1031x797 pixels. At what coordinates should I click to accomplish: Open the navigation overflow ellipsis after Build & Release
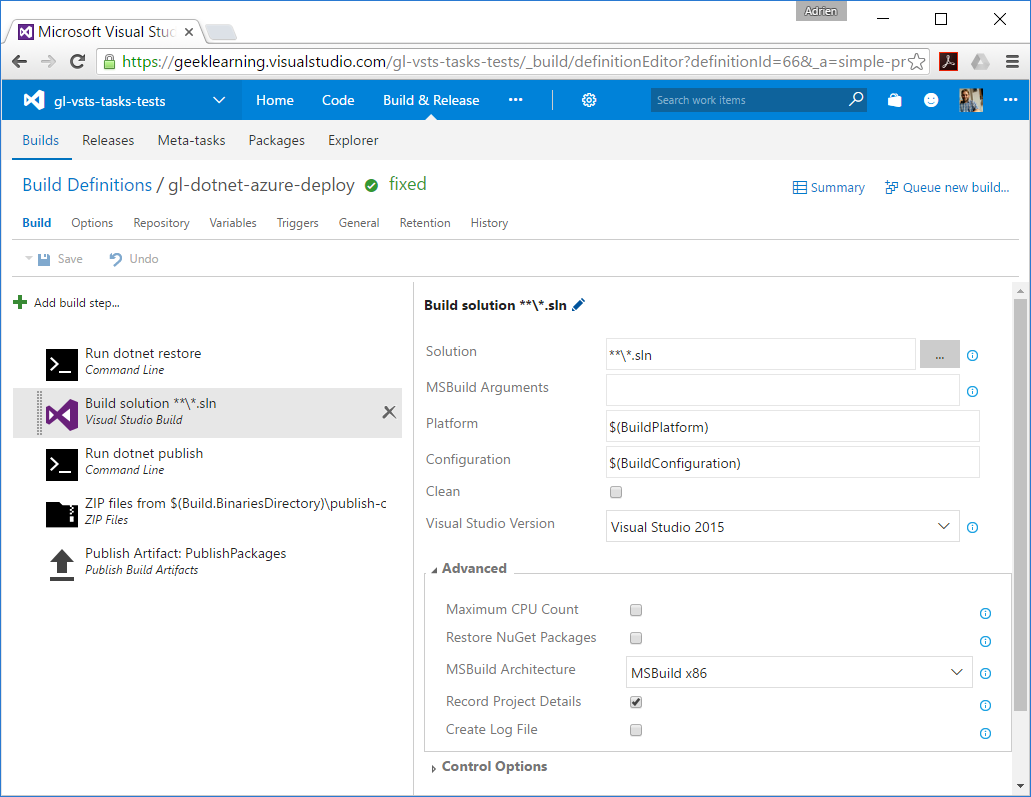click(516, 100)
